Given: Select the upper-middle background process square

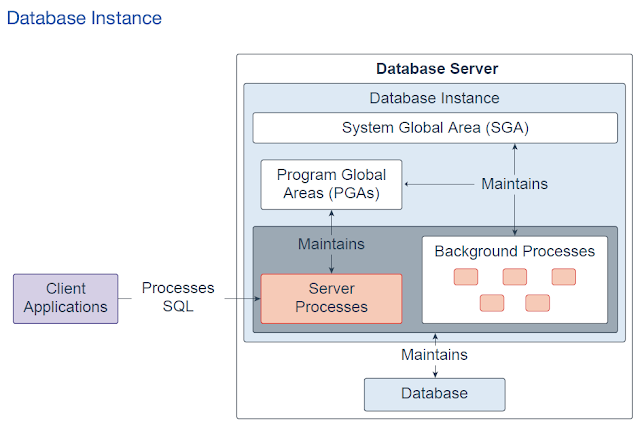Looking at the screenshot, I should click(515, 277).
